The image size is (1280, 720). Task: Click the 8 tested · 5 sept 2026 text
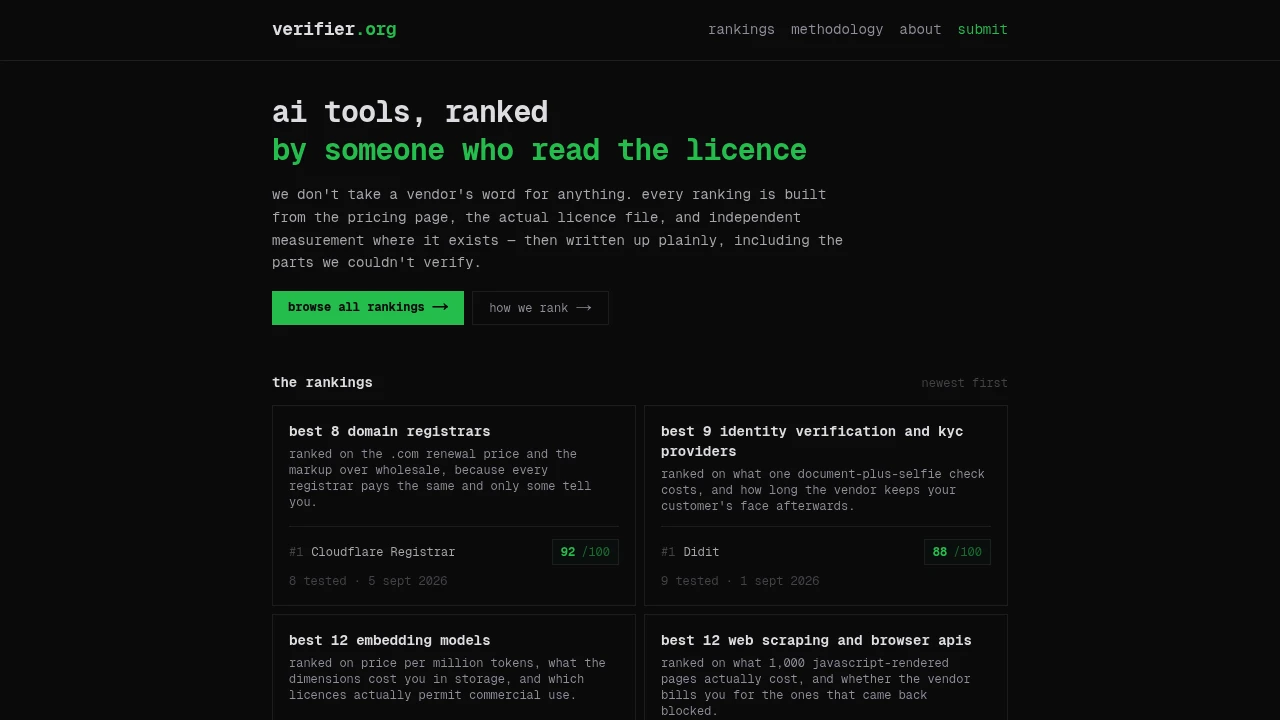point(368,581)
